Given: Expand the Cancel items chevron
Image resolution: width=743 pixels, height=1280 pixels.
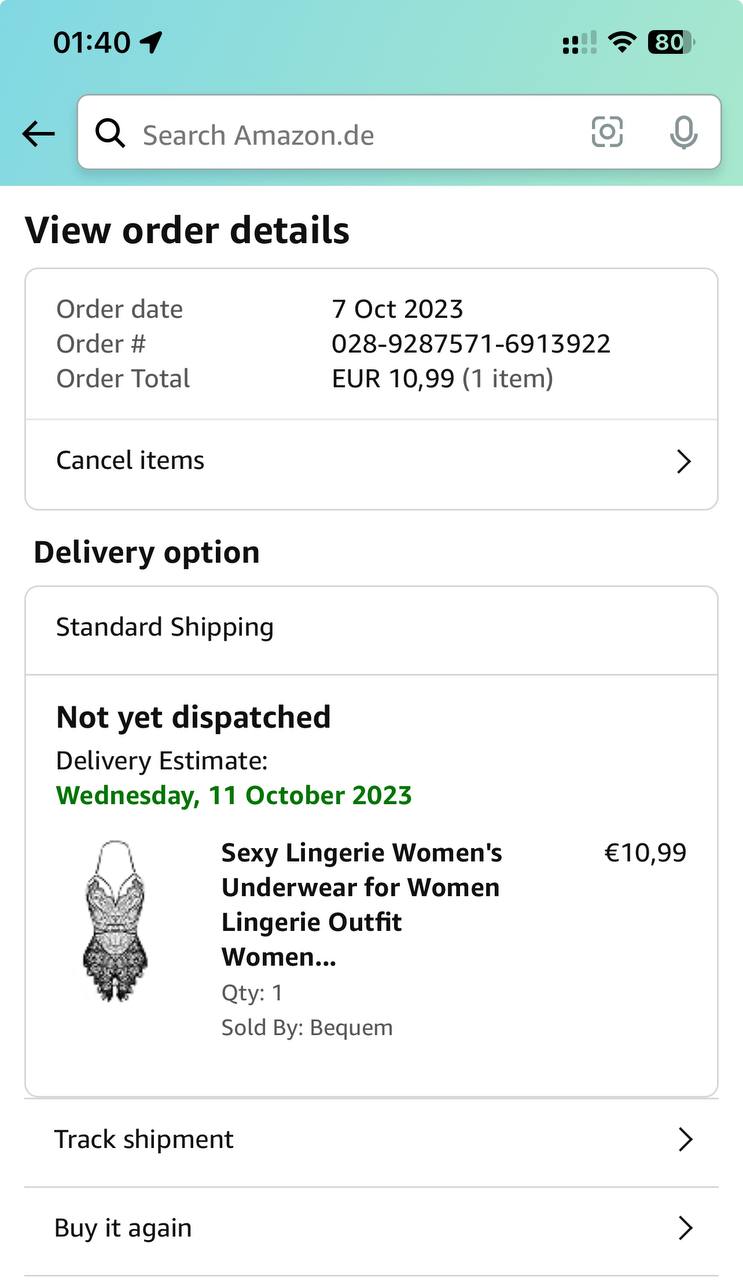Looking at the screenshot, I should click(684, 461).
